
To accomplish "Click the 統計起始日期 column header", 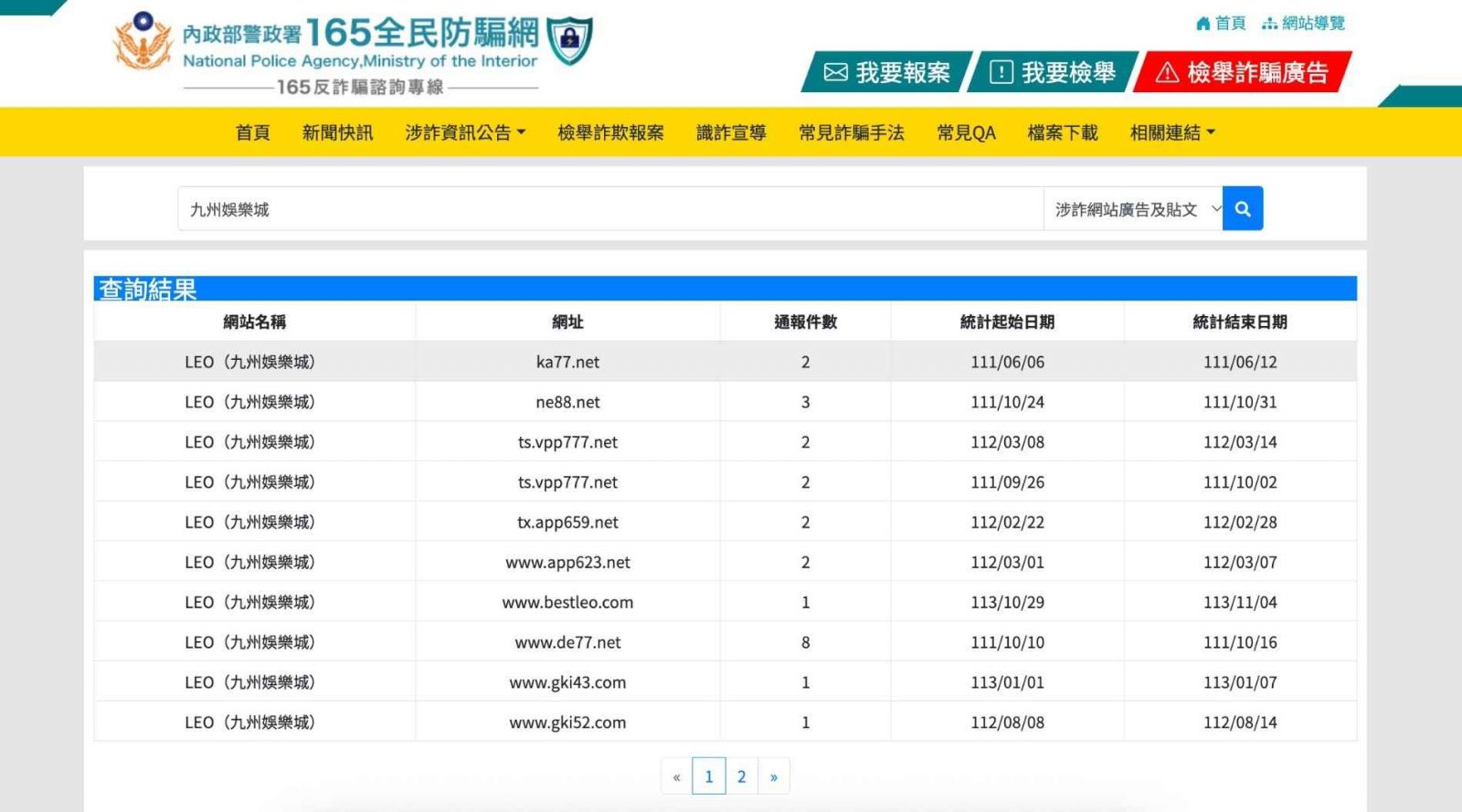I will click(x=1007, y=322).
